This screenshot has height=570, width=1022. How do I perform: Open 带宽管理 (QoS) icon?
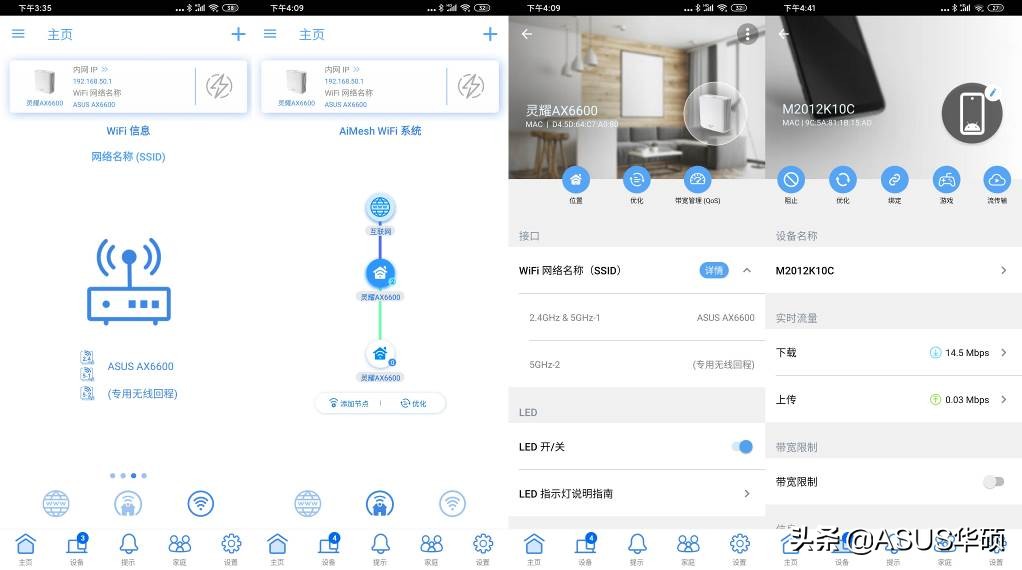697,179
